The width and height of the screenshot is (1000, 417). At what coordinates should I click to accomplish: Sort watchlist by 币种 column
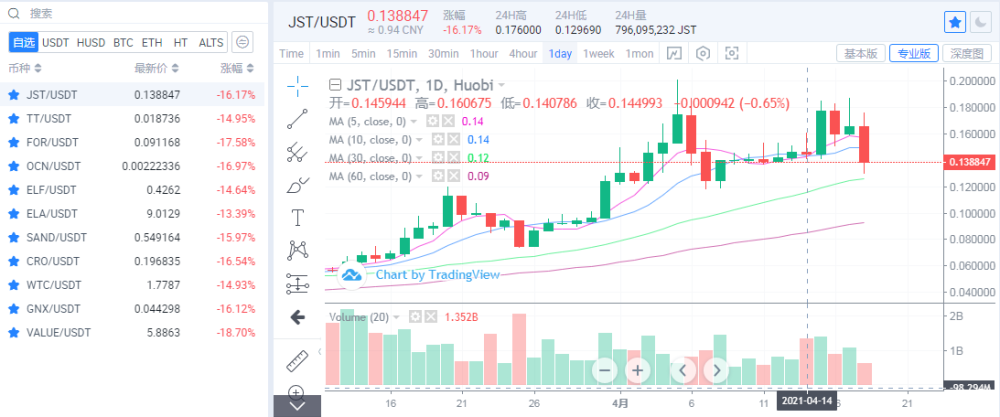coord(24,68)
